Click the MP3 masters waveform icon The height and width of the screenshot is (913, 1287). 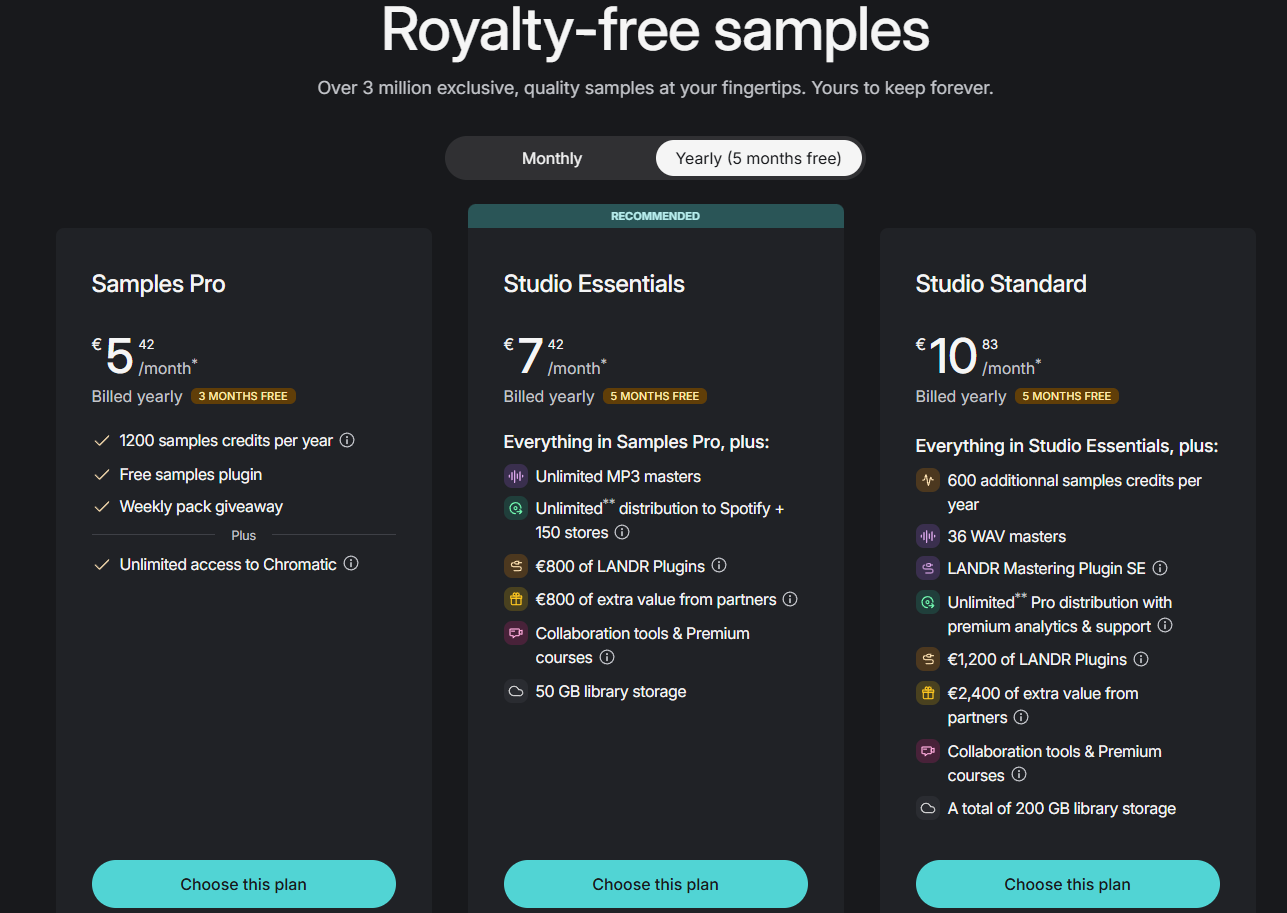click(x=516, y=476)
